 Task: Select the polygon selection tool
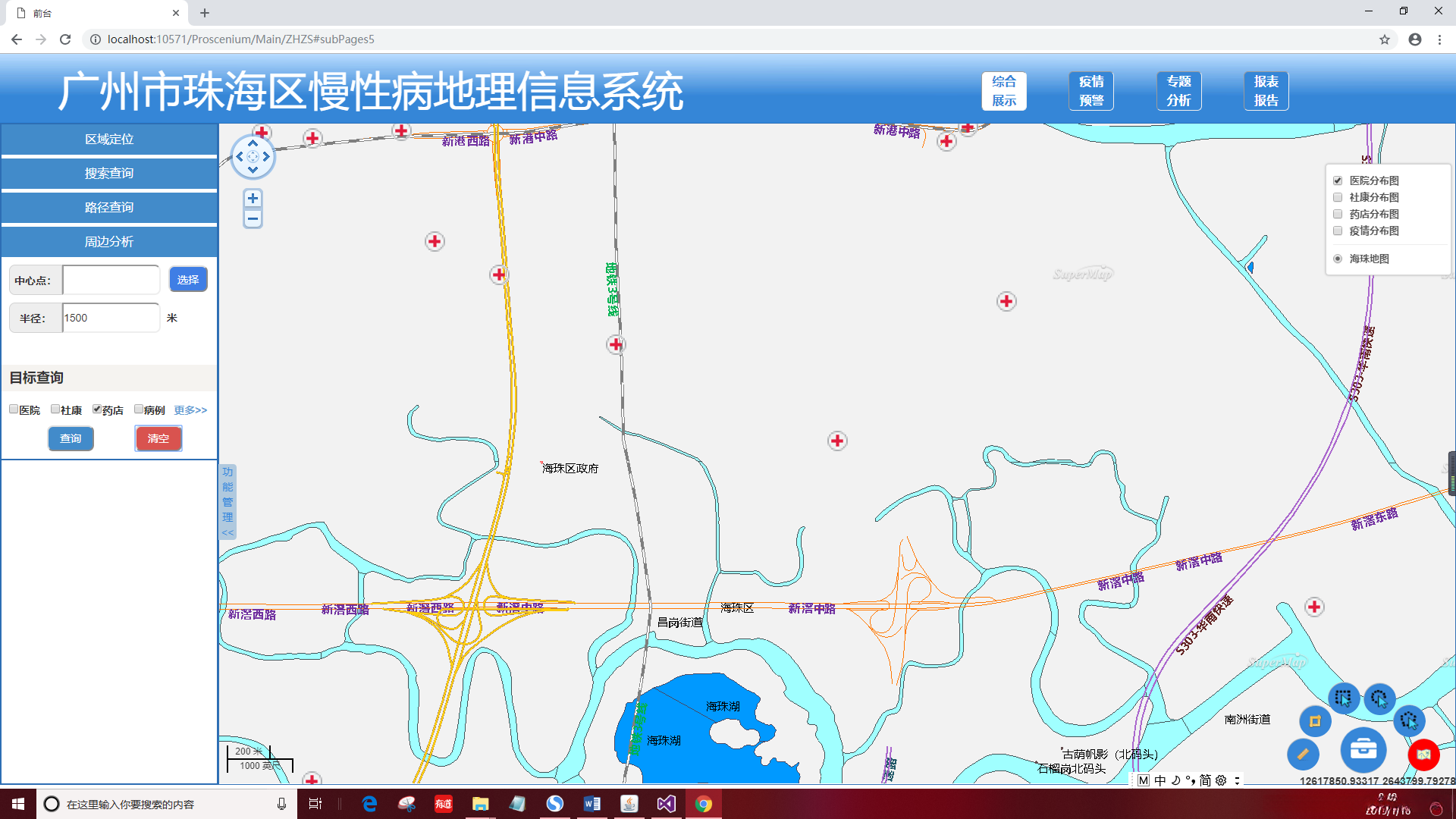(x=1409, y=720)
